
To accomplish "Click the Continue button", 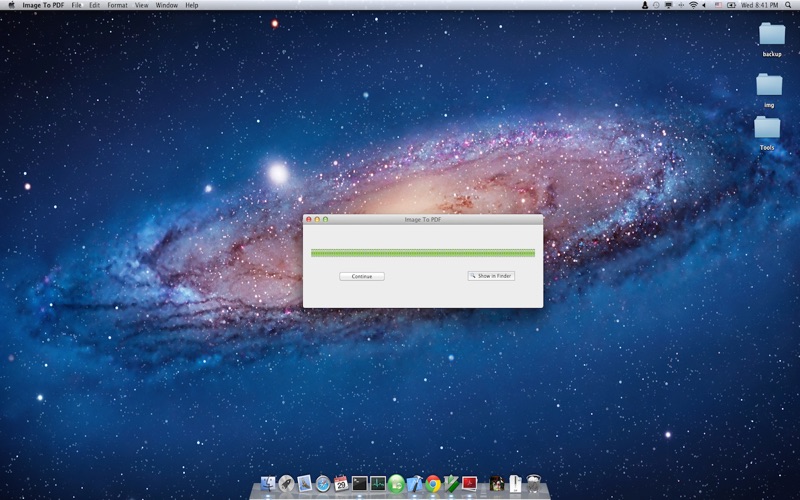I will [x=361, y=276].
